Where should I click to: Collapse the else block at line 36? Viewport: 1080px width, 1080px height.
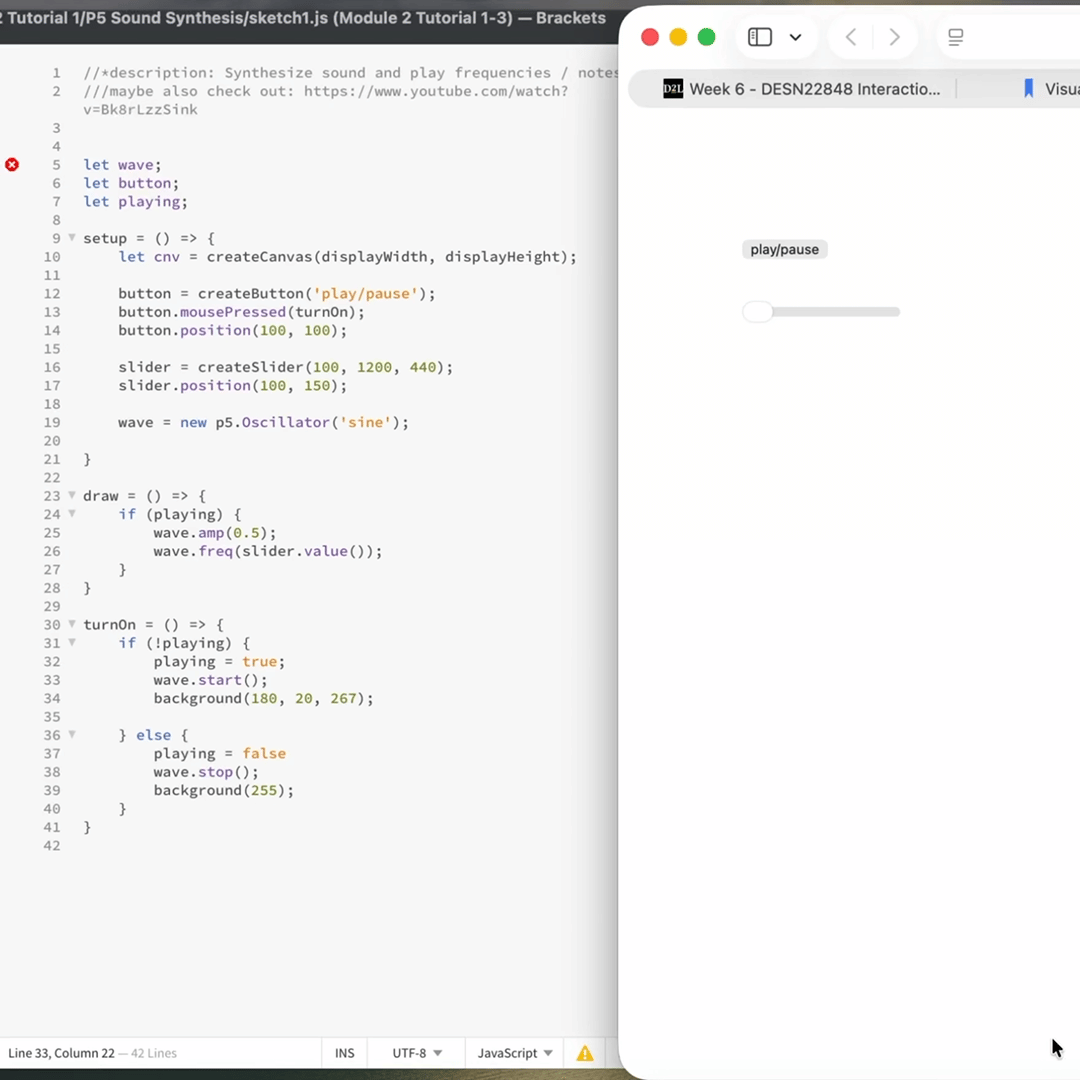(x=72, y=735)
